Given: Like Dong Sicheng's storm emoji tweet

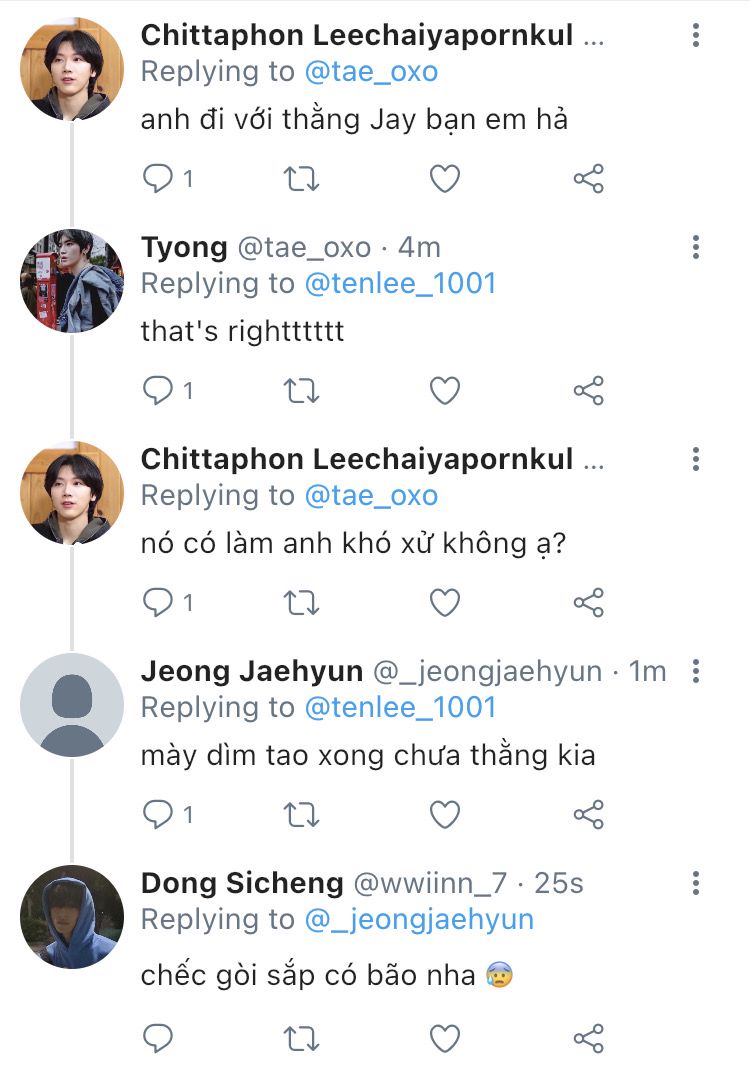Looking at the screenshot, I should point(444,1037).
